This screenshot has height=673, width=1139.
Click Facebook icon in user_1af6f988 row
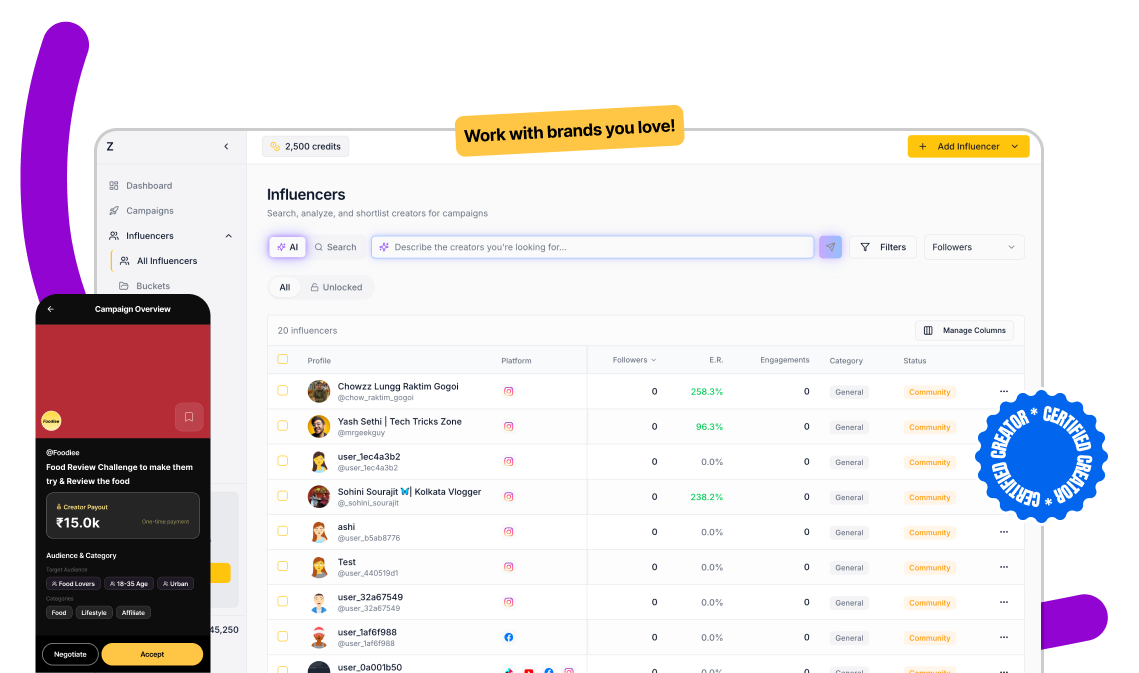click(508, 637)
